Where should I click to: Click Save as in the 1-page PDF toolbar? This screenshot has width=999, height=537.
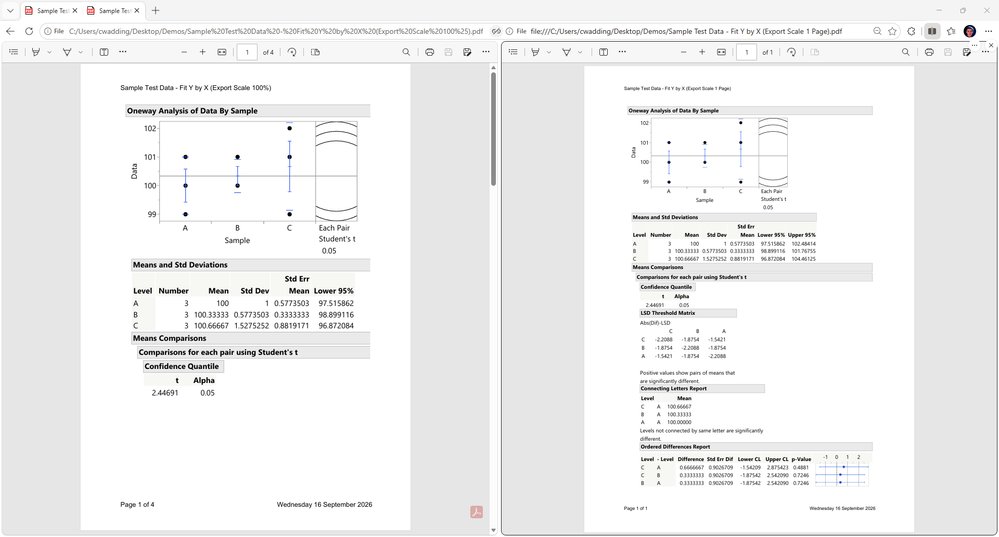pyautogui.click(x=967, y=52)
